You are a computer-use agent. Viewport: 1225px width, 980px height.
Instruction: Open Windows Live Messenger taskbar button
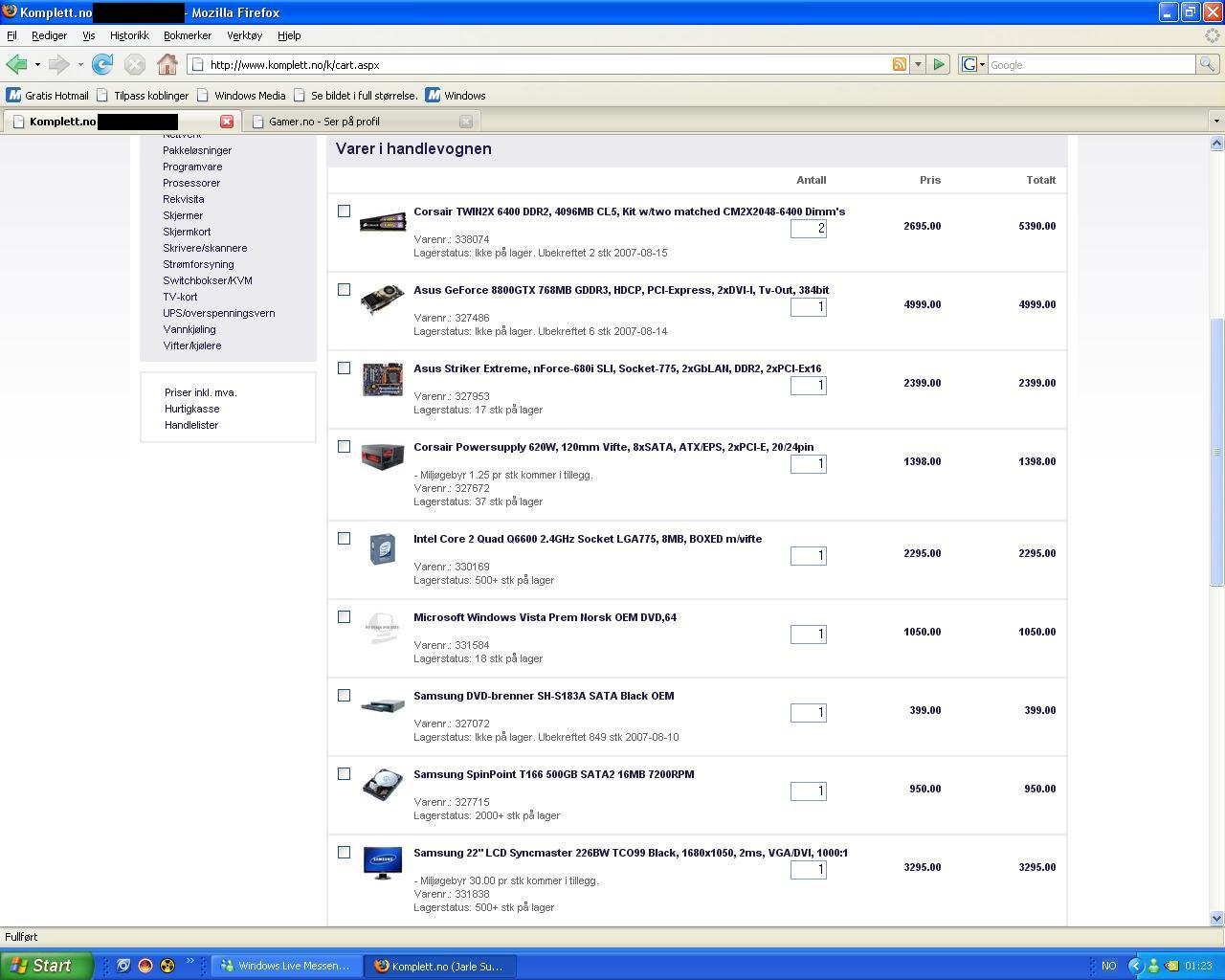(287, 966)
